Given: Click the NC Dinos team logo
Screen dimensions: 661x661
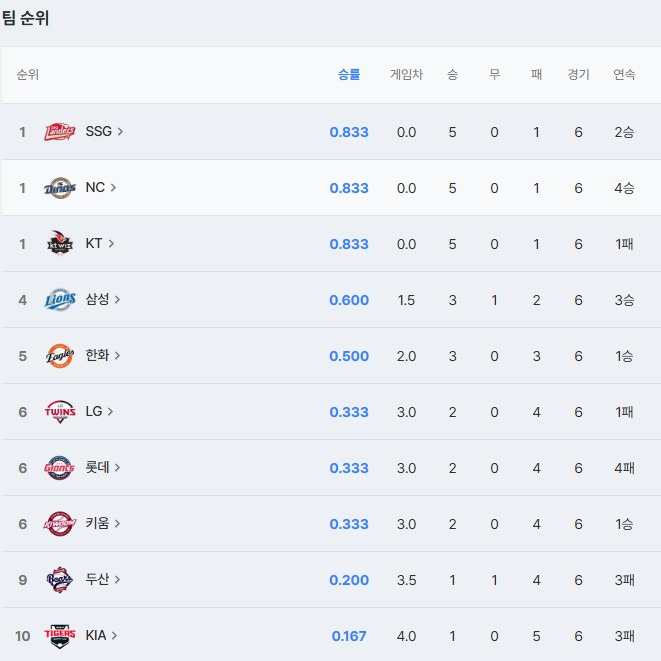Looking at the screenshot, I should point(60,188).
